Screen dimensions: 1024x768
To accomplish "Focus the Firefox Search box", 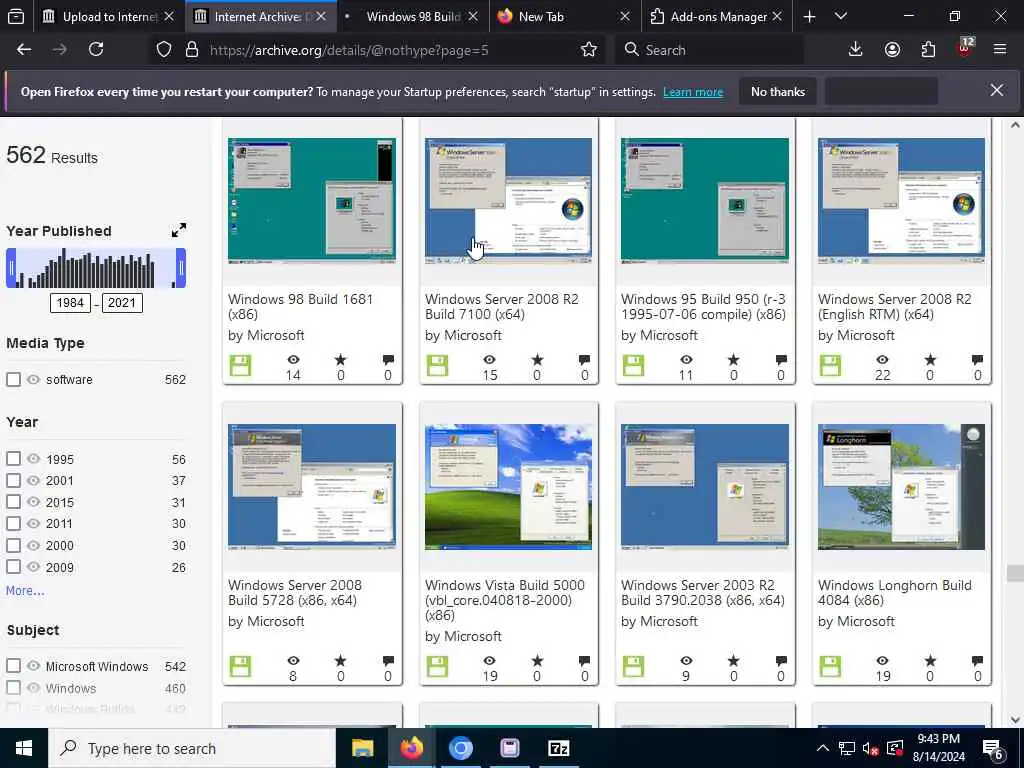I will pos(709,50).
